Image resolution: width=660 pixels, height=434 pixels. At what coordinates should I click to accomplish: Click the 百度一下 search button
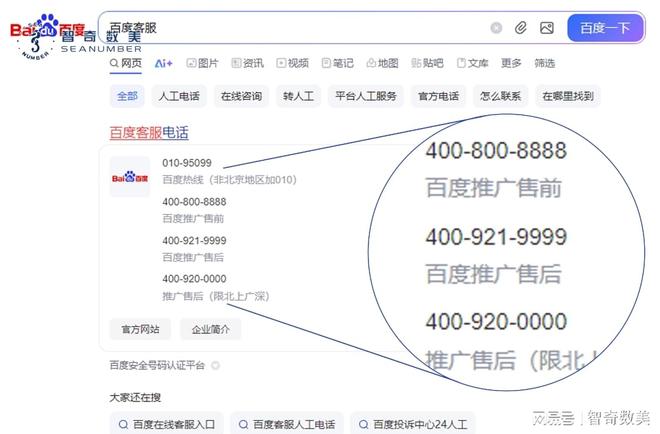[606, 28]
